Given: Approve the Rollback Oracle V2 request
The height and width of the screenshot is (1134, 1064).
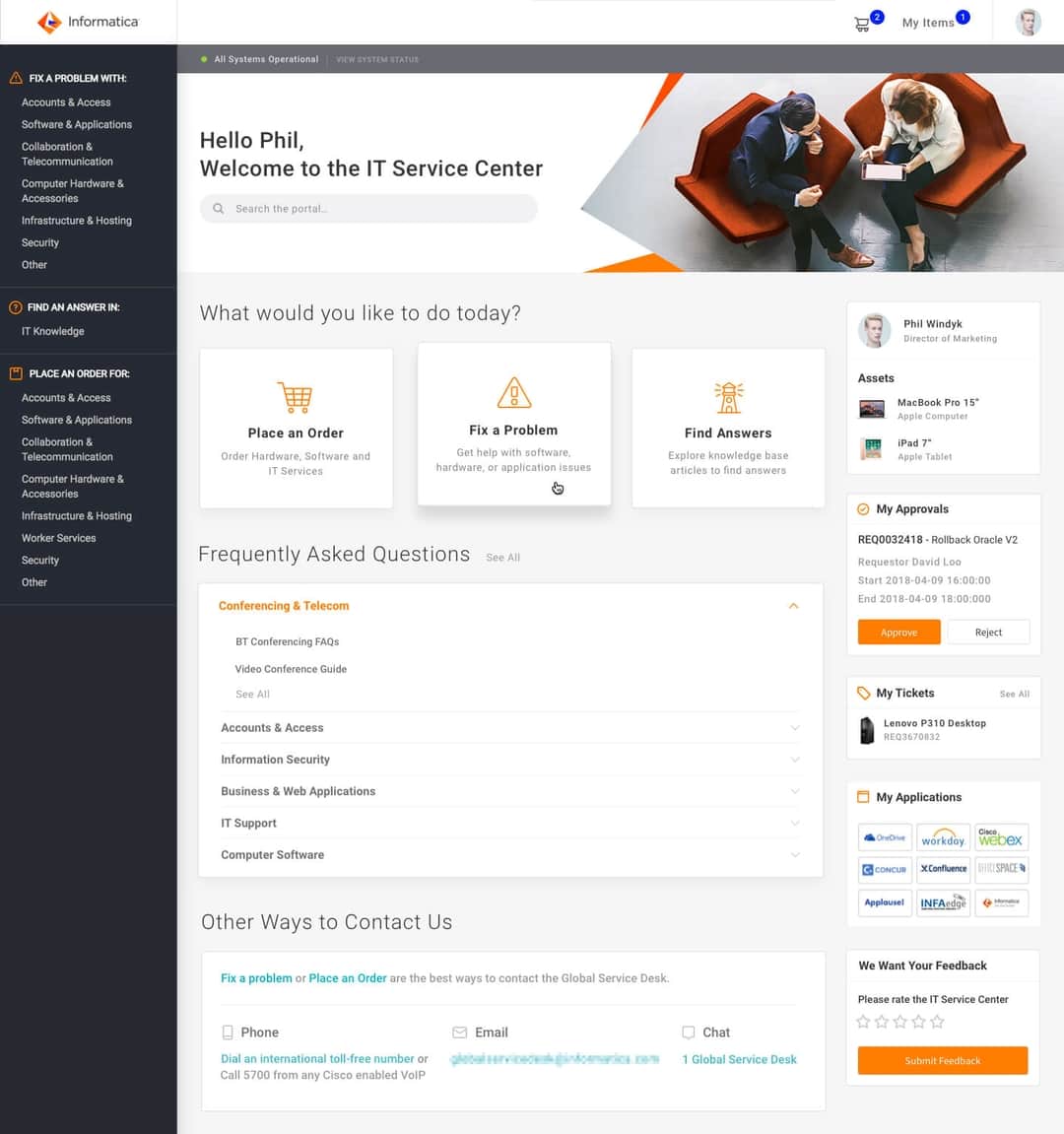Looking at the screenshot, I should tap(898, 632).
